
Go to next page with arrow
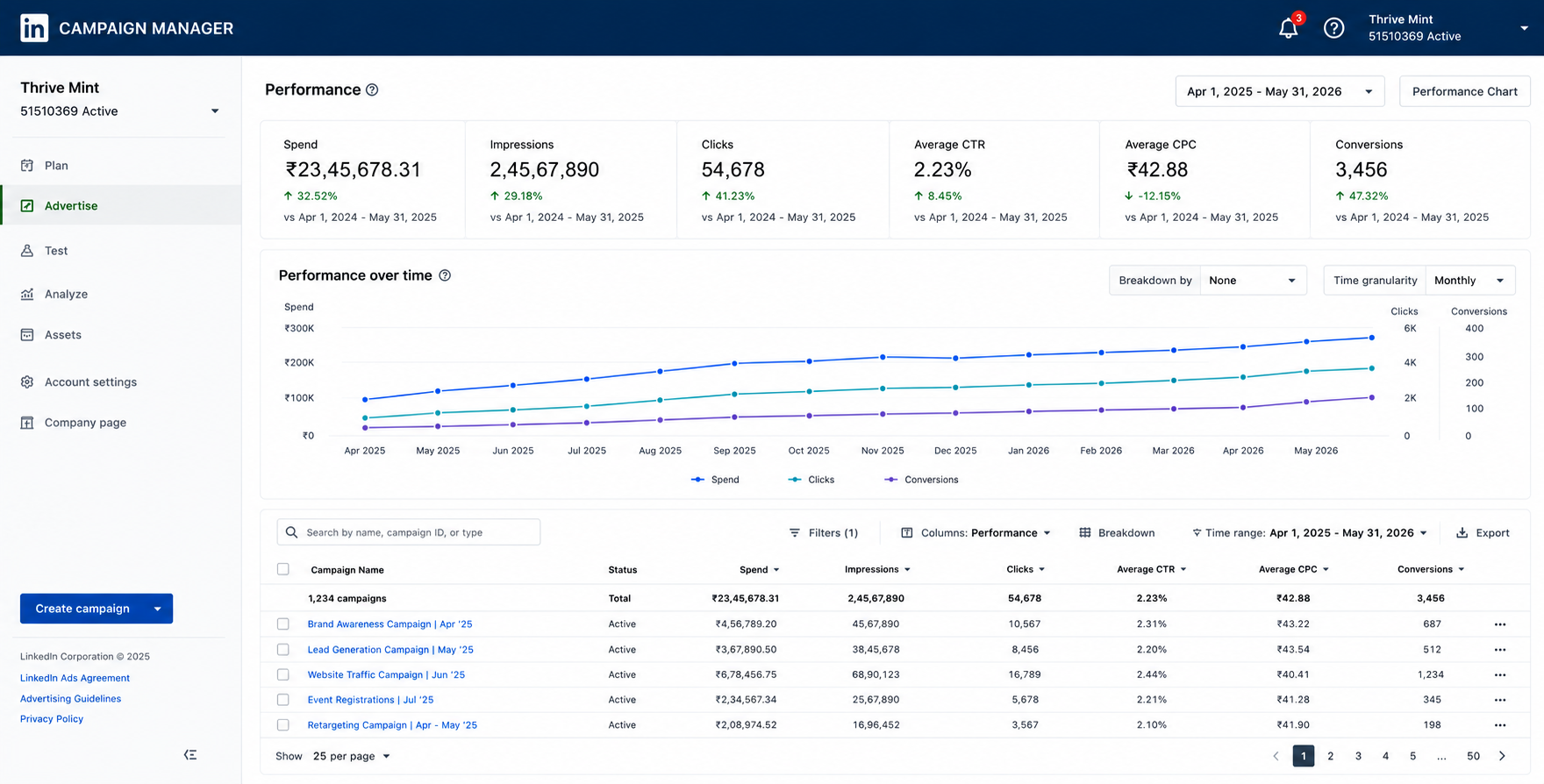(1502, 756)
